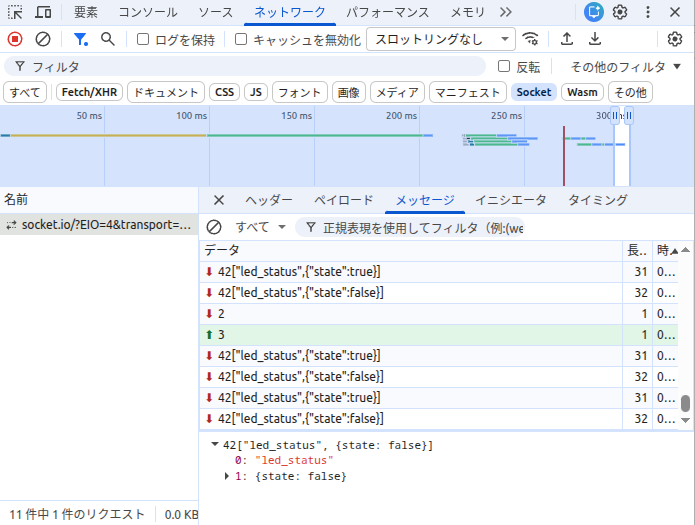Filter requests by ドキュメント
695x525 pixels.
pyautogui.click(x=166, y=92)
